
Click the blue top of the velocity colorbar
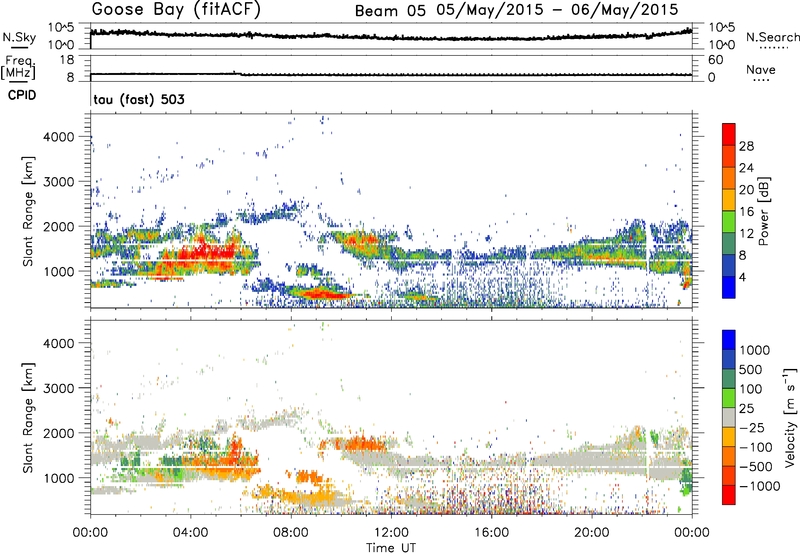pyautogui.click(x=729, y=340)
